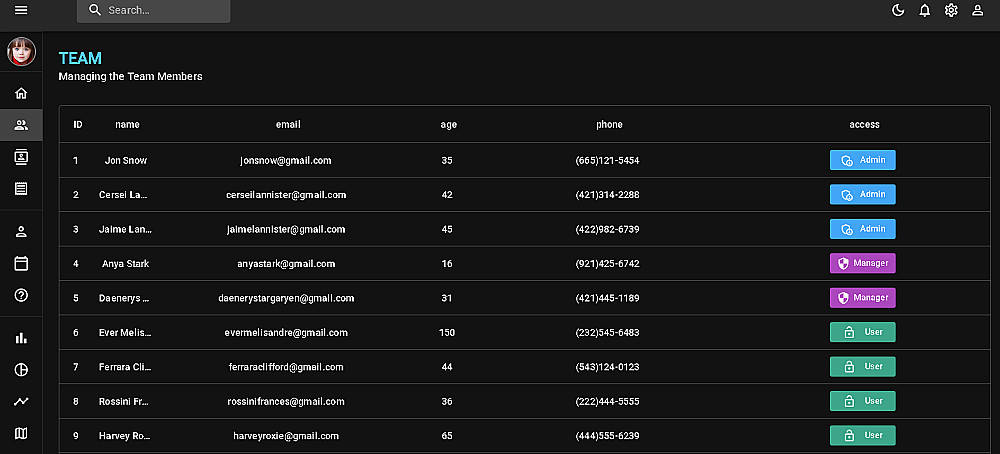The image size is (1000, 454).
Task: Open the user account icon in top bar
Action: (978, 10)
